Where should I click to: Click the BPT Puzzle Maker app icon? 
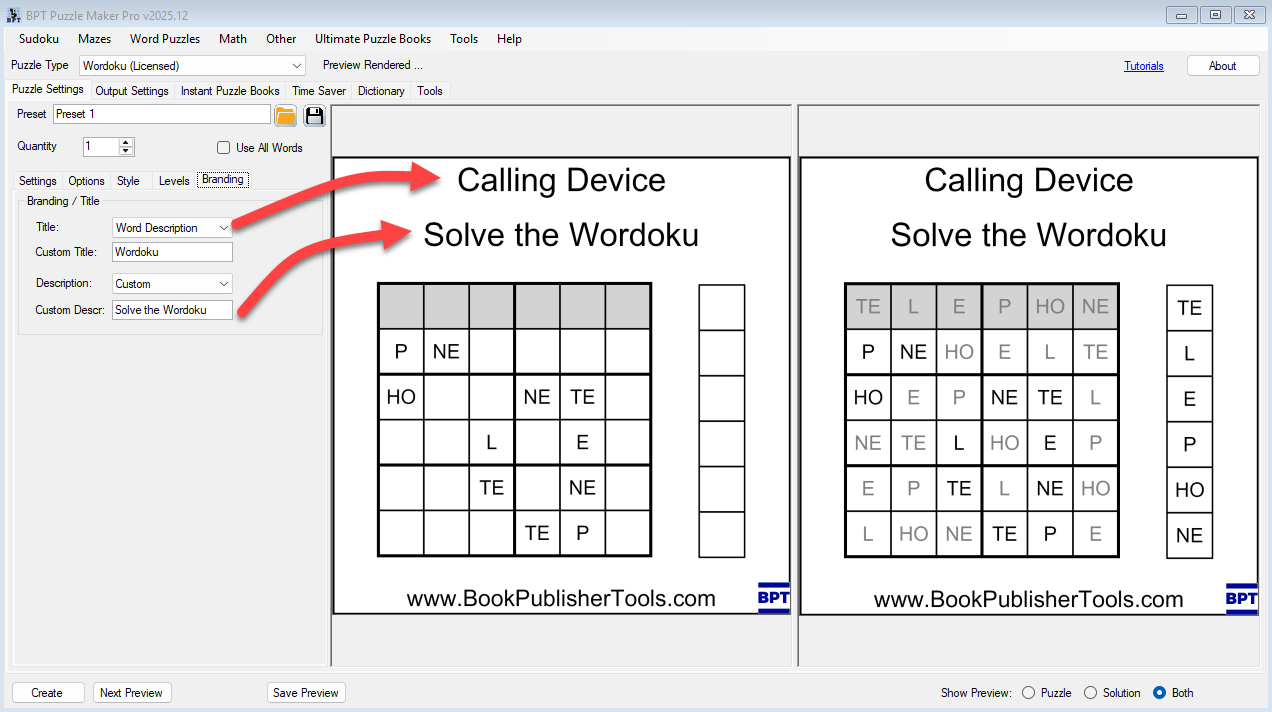click(14, 15)
